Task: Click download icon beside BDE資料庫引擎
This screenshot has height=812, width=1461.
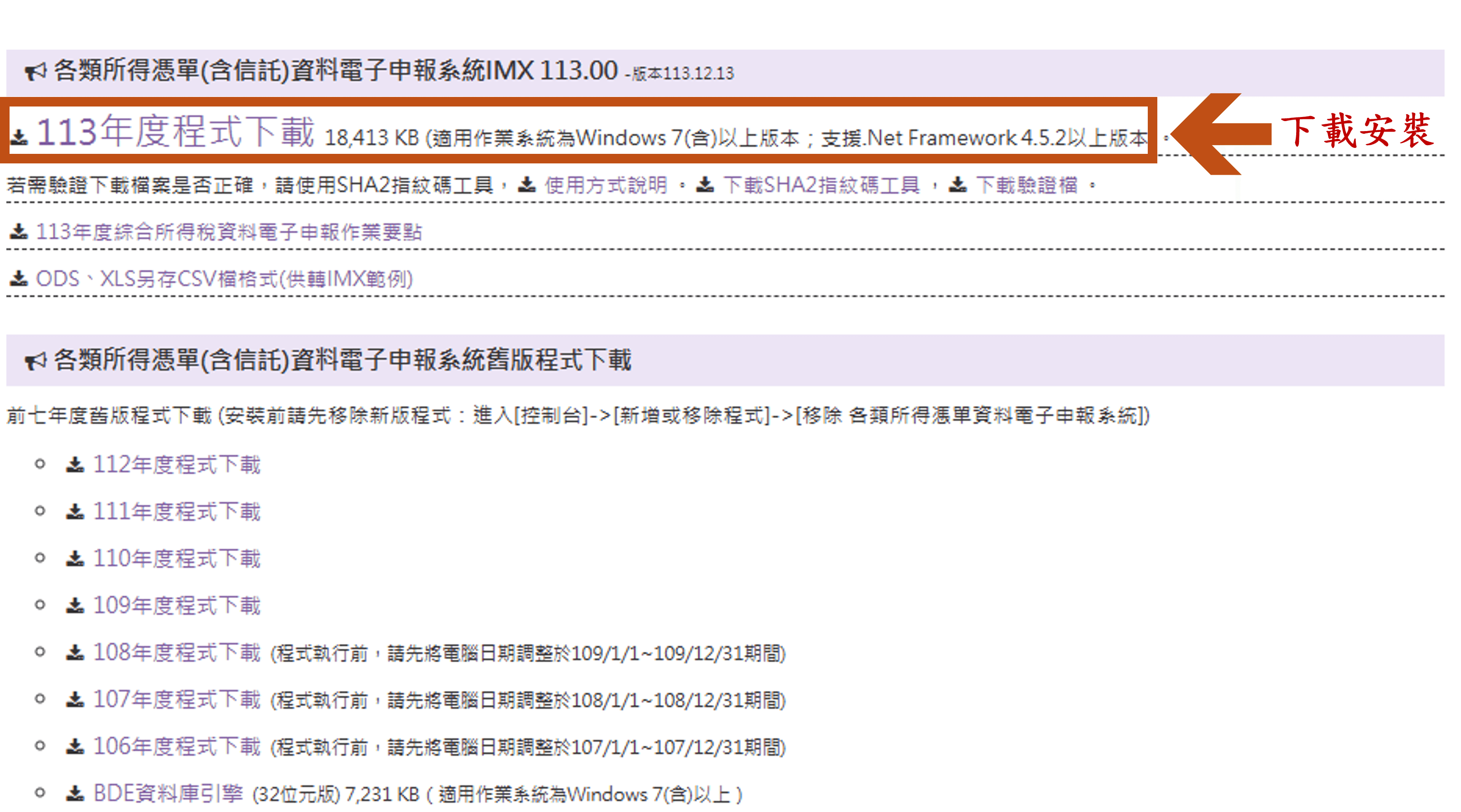Action: tap(75, 793)
